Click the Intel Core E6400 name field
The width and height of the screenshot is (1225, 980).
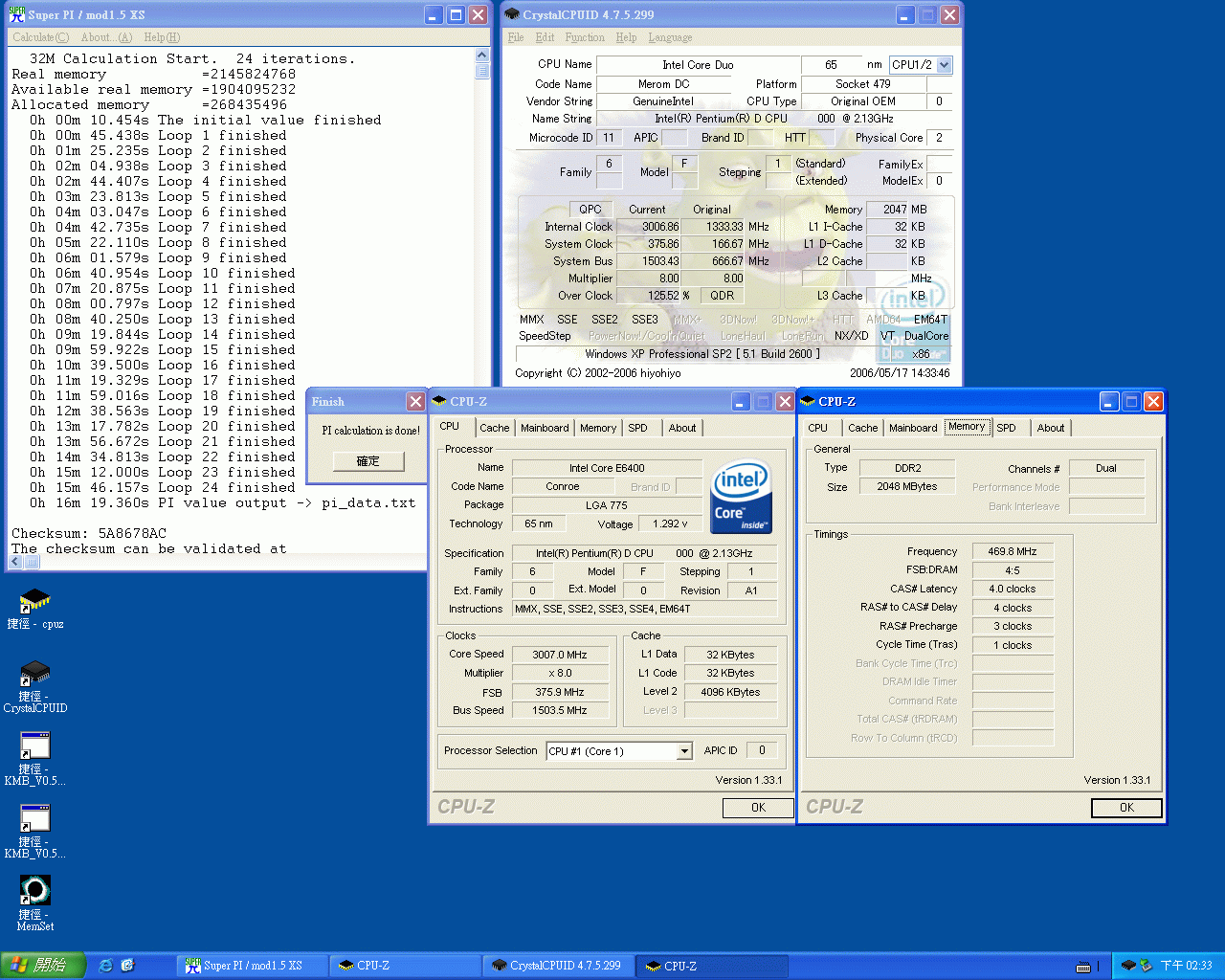[x=607, y=468]
